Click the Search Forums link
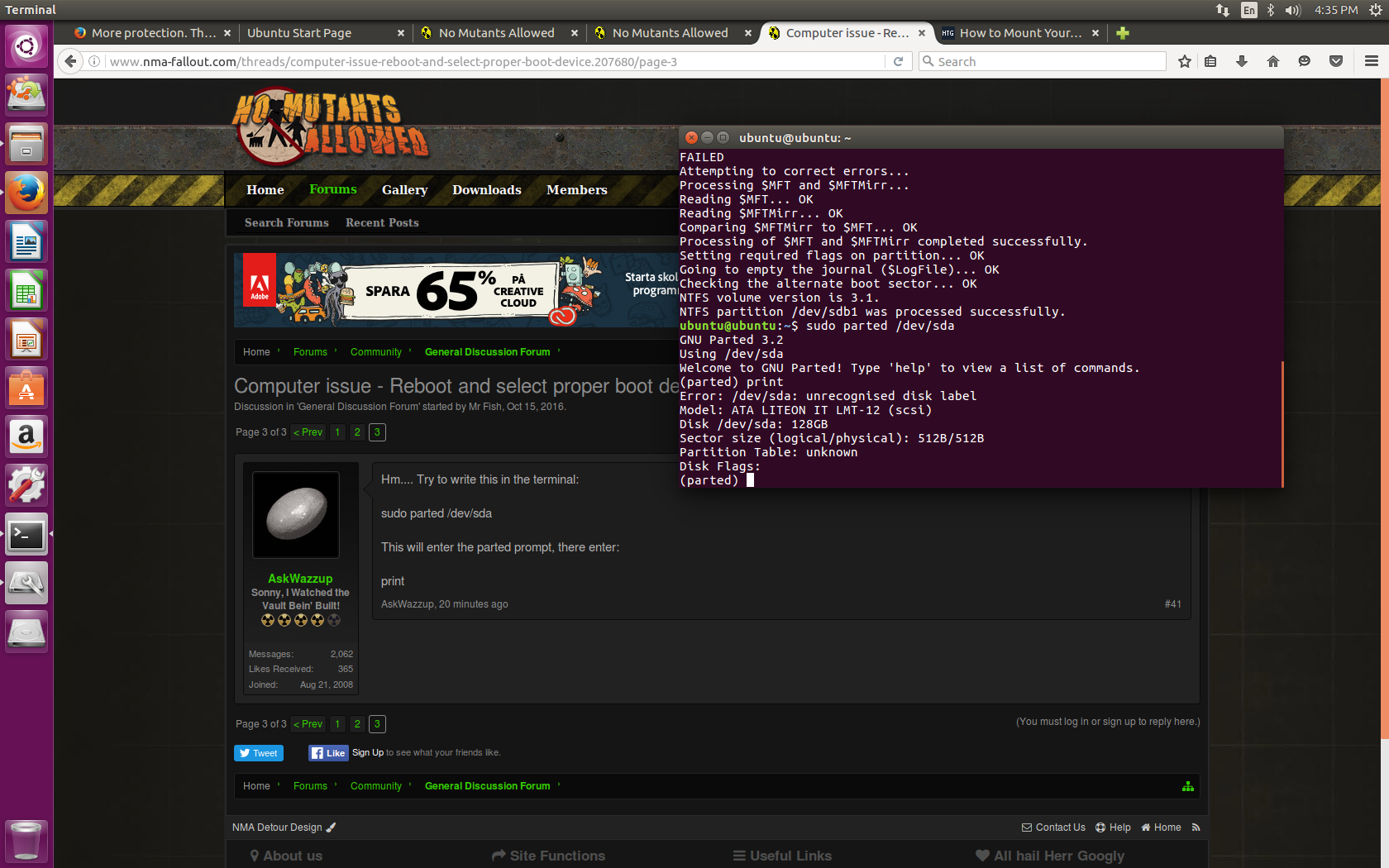This screenshot has height=868, width=1389. click(286, 222)
